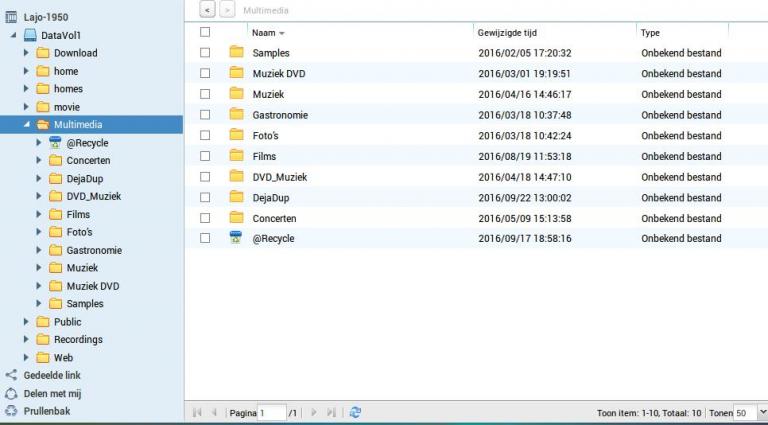Select the Gastronomie row checkbox
The image size is (768, 425).
[x=205, y=115]
